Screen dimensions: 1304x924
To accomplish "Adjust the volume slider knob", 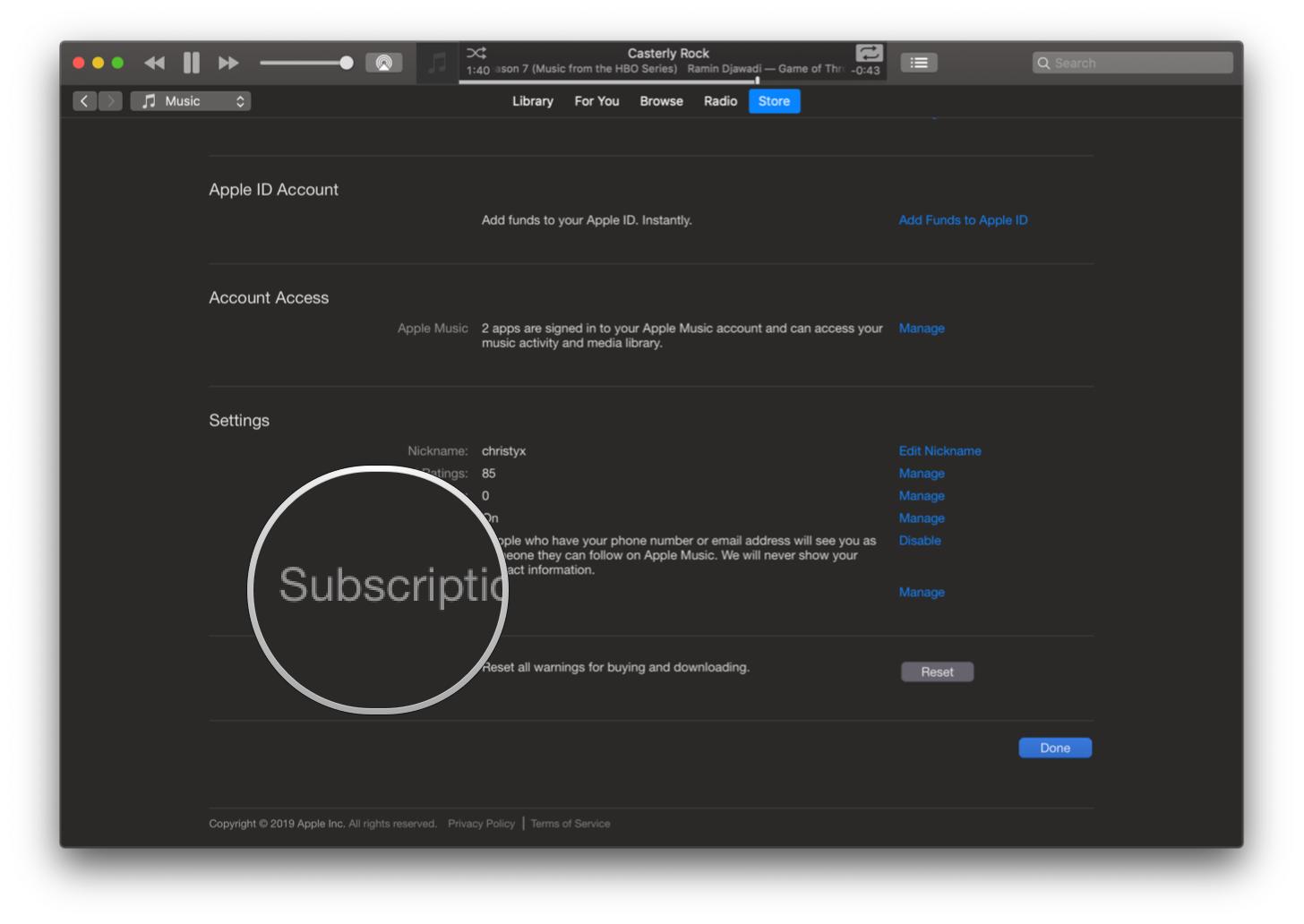I will pyautogui.click(x=346, y=63).
